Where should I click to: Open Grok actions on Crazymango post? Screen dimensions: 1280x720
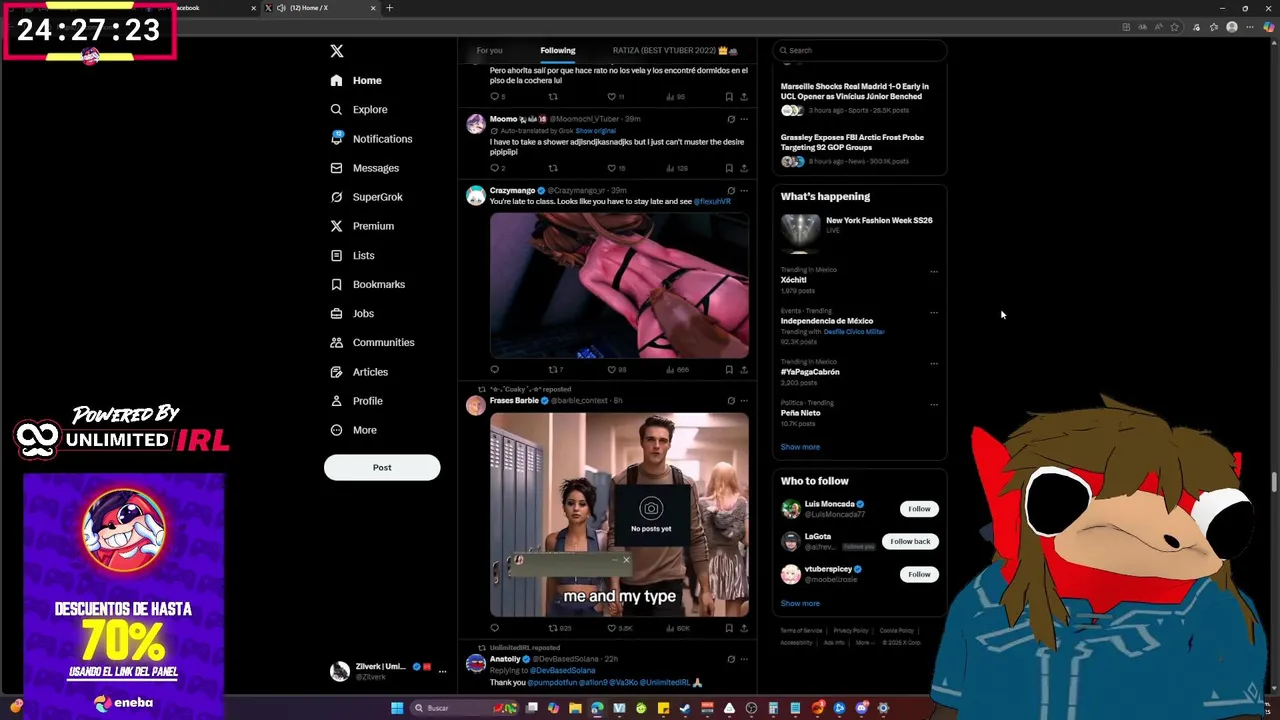(731, 190)
